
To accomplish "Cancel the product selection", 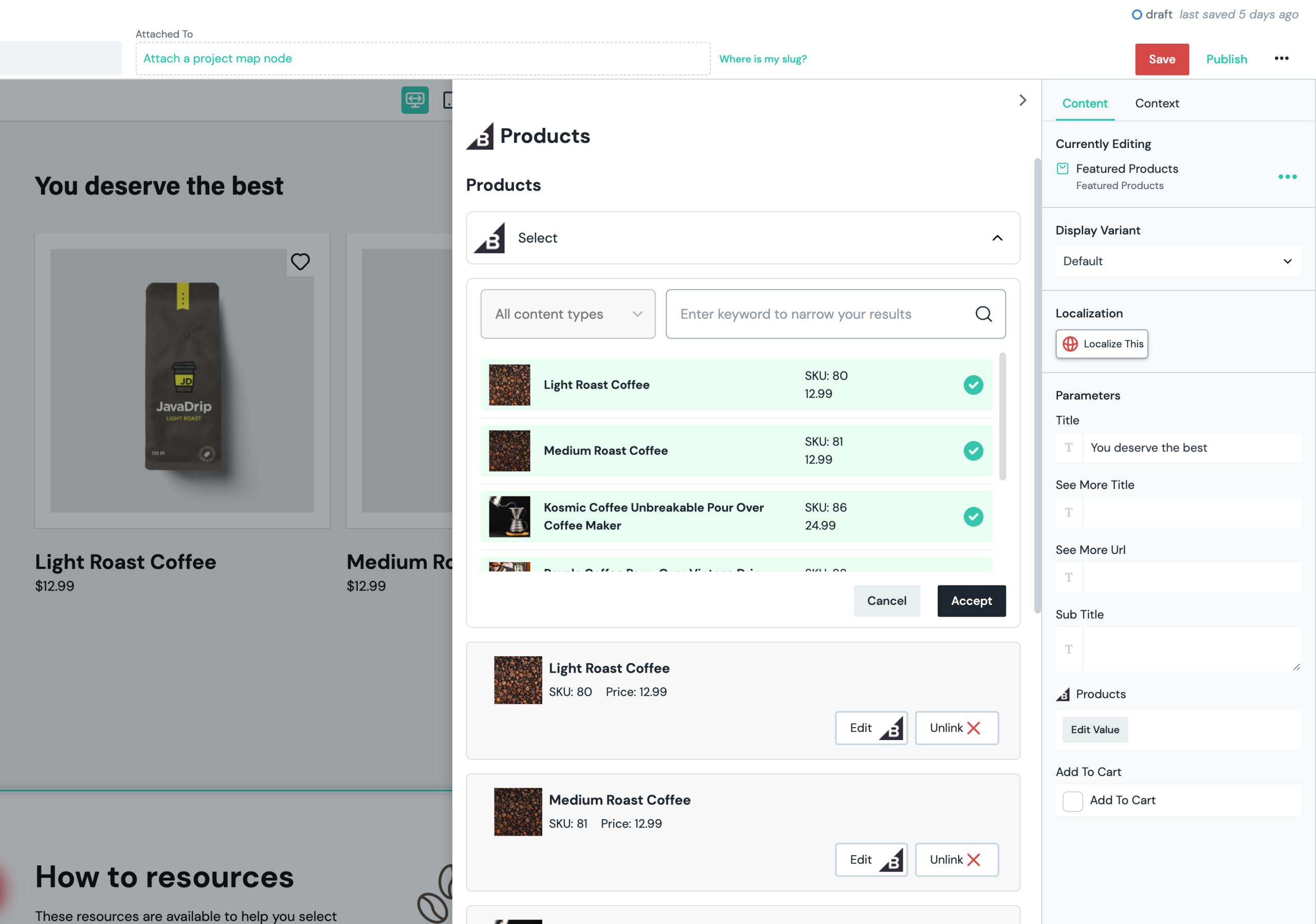I will click(x=886, y=600).
